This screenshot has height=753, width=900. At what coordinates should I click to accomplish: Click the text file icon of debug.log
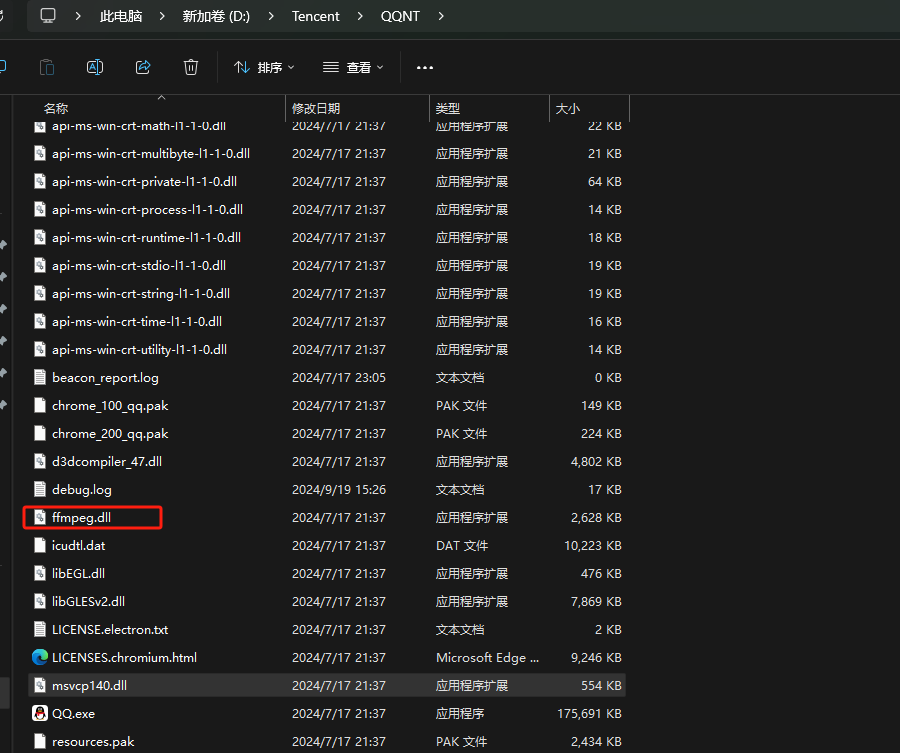point(40,489)
